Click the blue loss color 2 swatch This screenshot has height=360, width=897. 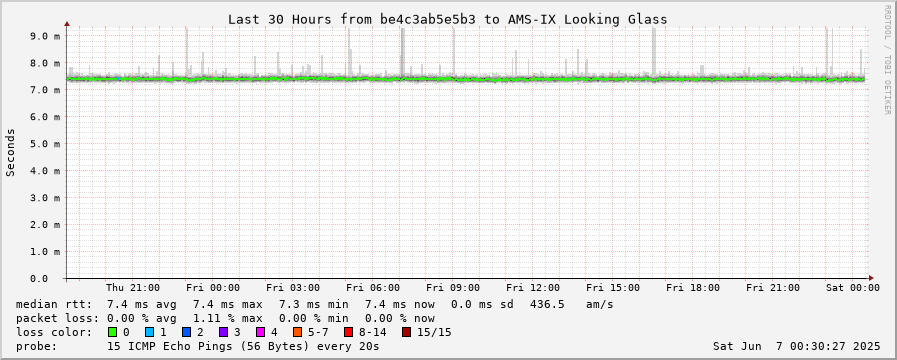(186, 332)
